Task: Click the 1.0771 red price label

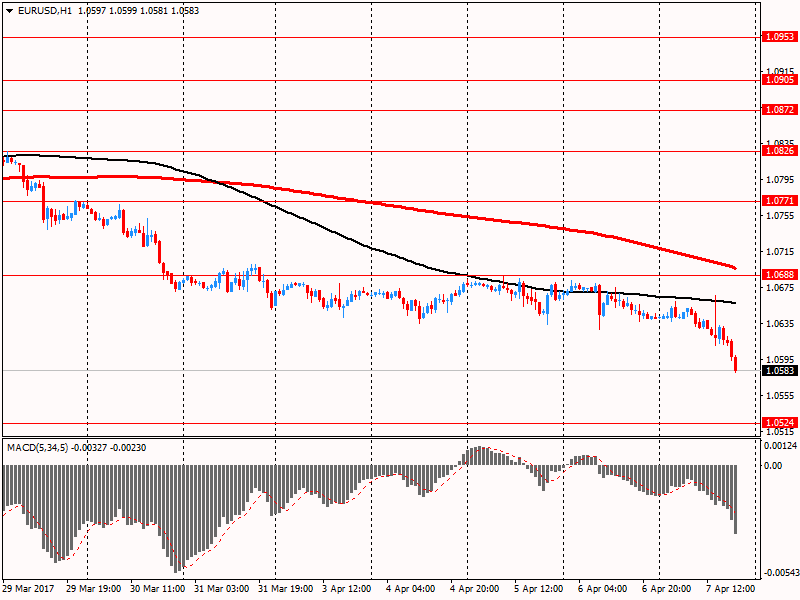Action: click(x=780, y=201)
